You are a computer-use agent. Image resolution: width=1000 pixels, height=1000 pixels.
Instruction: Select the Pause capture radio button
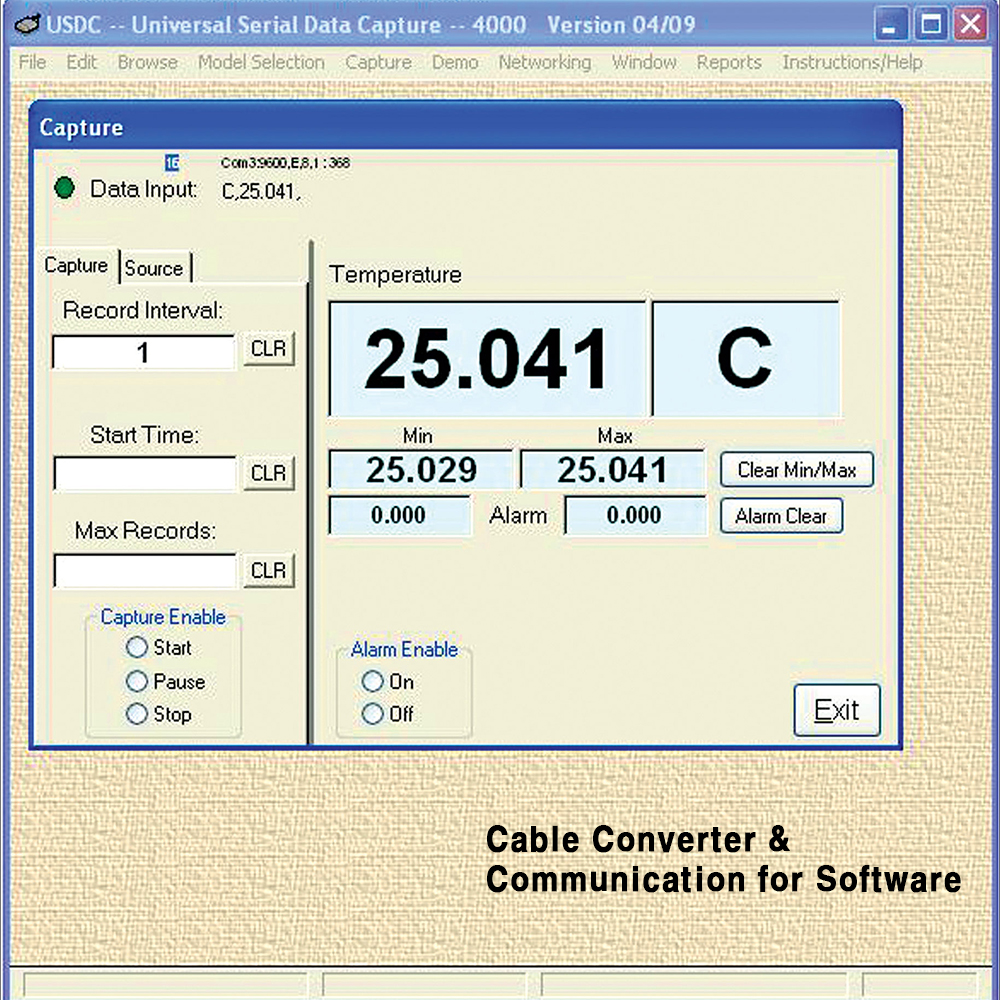(x=137, y=682)
